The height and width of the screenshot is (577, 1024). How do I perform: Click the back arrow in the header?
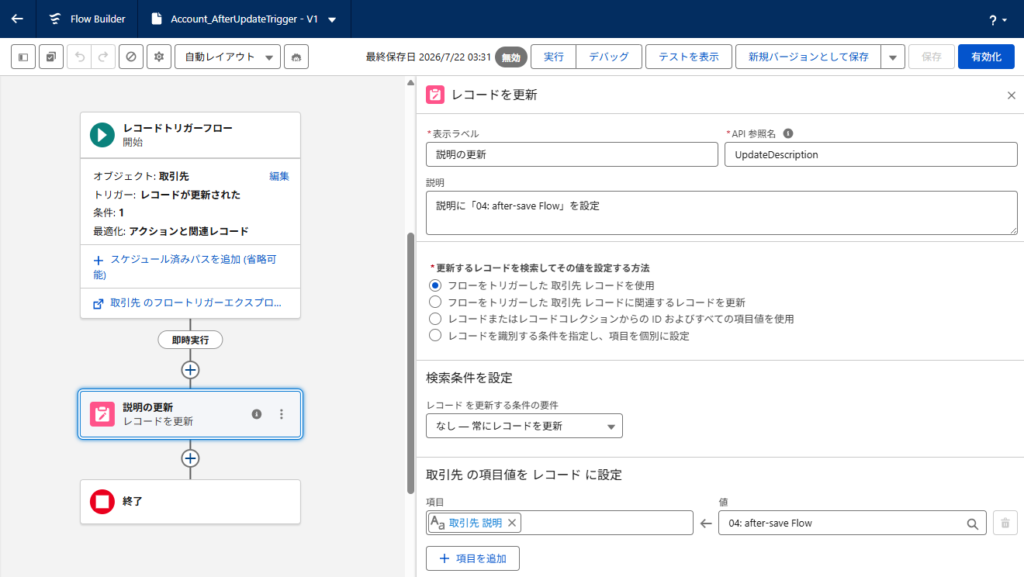pyautogui.click(x=18, y=19)
